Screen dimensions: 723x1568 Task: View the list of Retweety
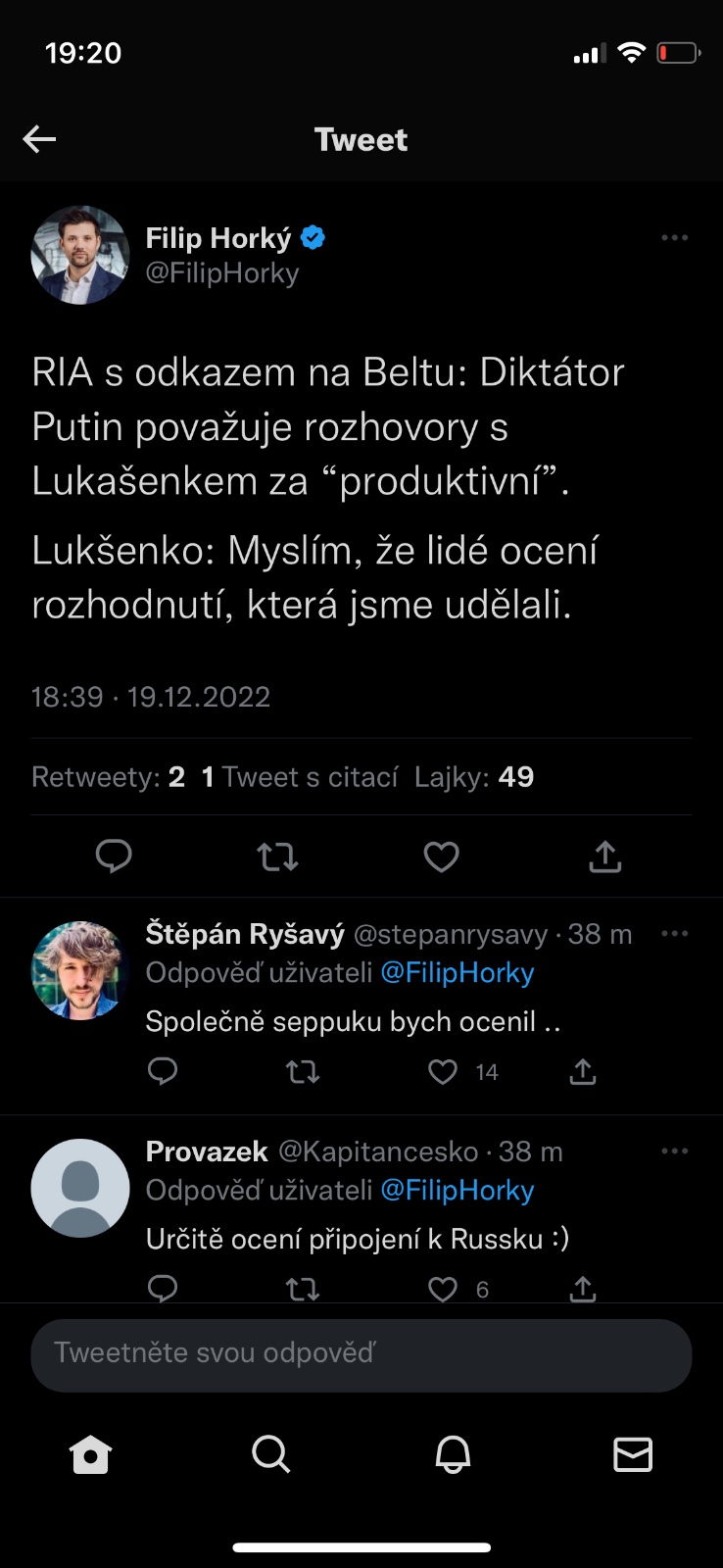click(108, 777)
